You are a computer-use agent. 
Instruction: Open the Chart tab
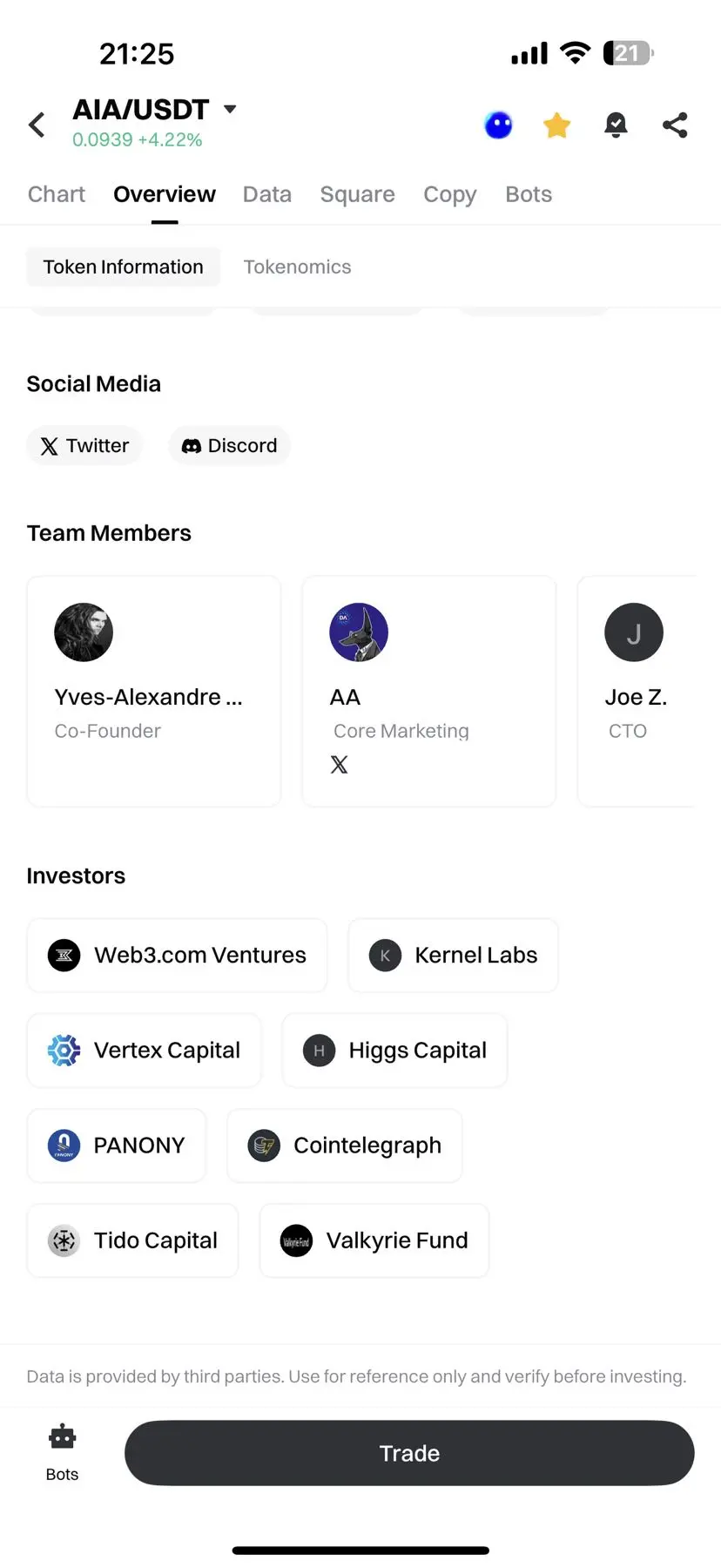(57, 194)
